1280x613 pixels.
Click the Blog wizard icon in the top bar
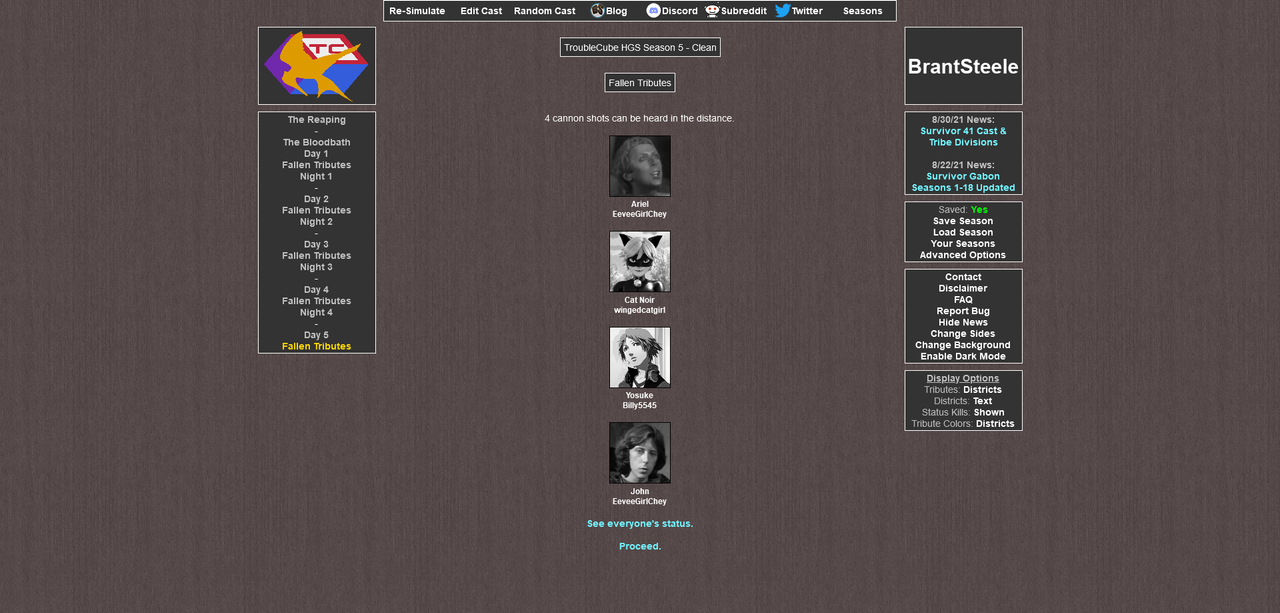click(597, 11)
